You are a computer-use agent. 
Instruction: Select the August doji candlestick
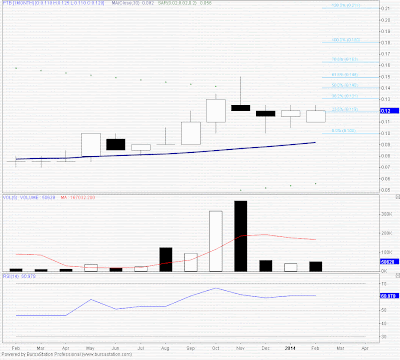point(166,144)
